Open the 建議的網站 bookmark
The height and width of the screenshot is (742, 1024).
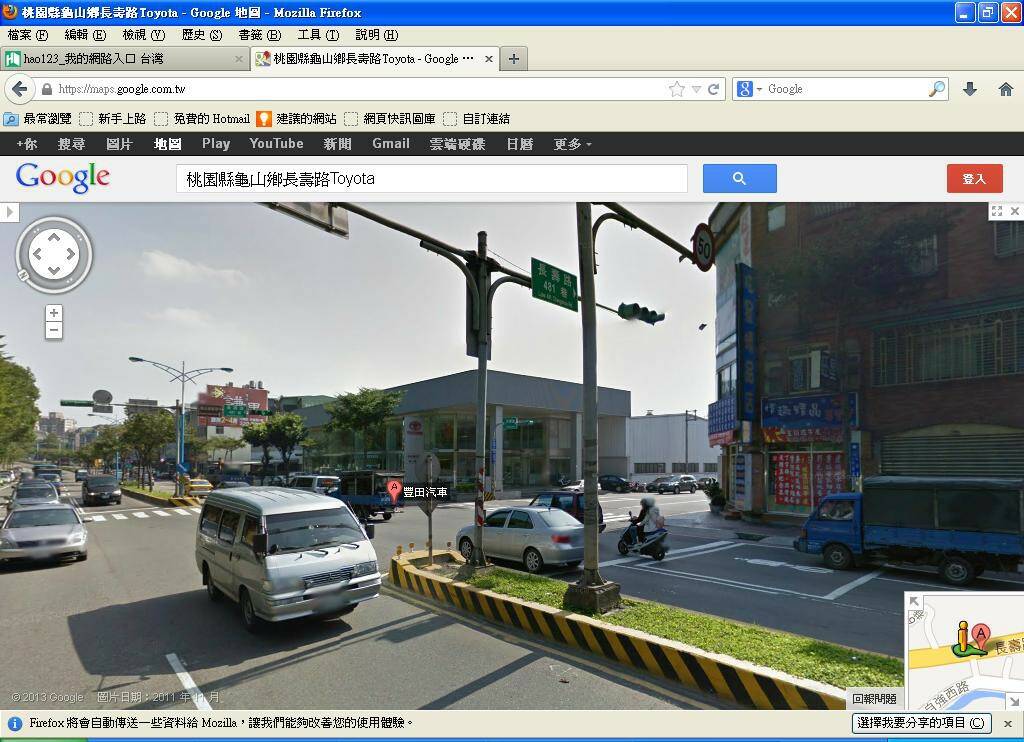point(297,119)
